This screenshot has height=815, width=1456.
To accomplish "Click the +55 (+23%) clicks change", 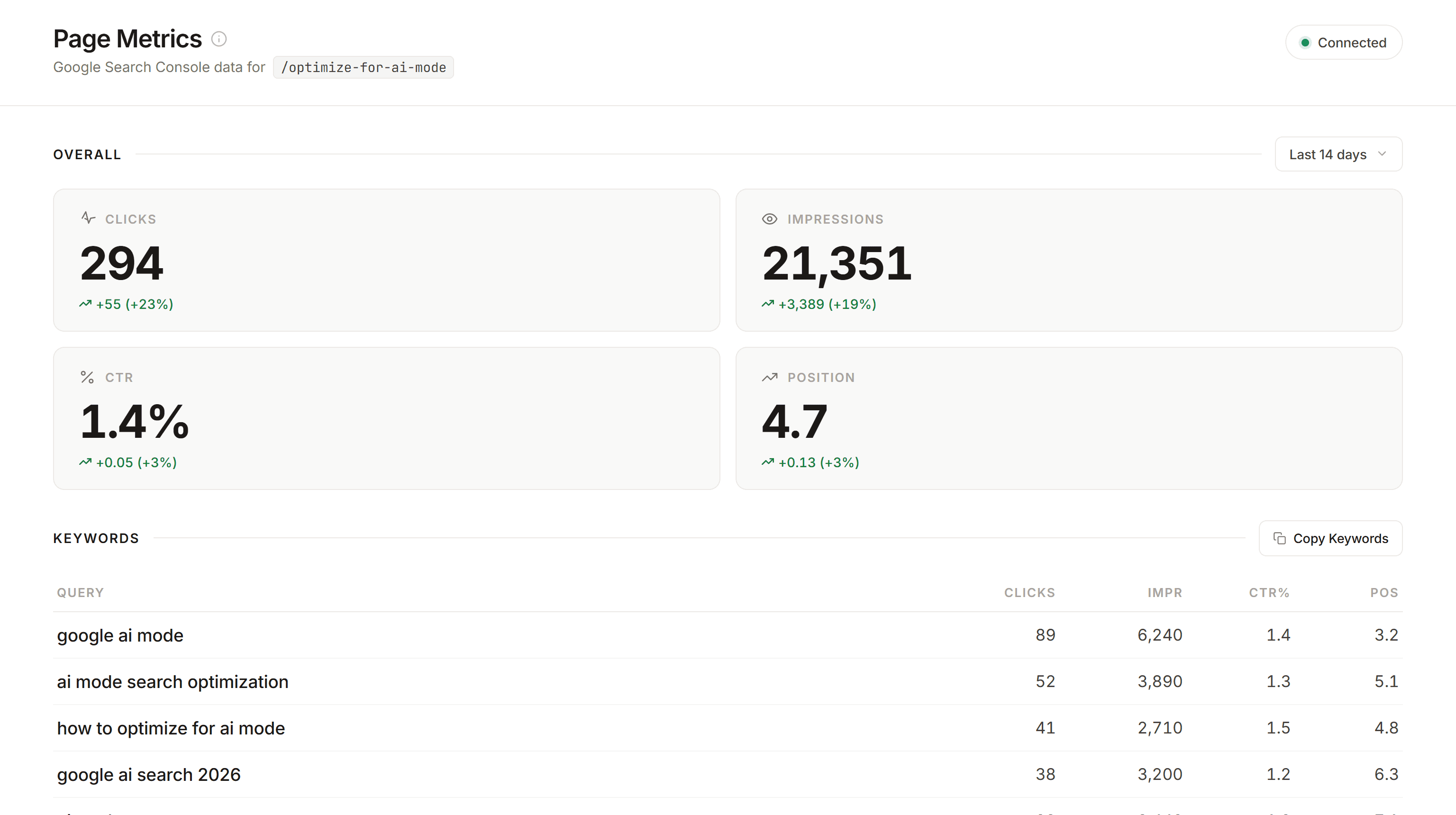I will (135, 304).
